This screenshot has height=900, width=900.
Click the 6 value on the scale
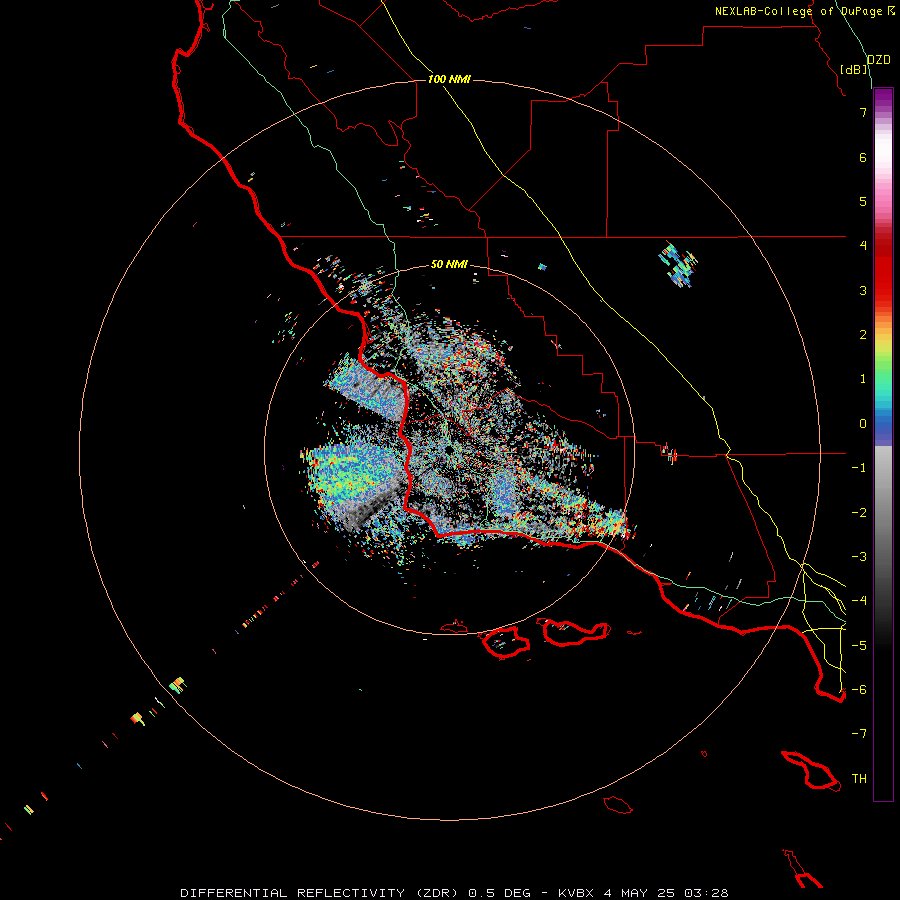point(863,157)
